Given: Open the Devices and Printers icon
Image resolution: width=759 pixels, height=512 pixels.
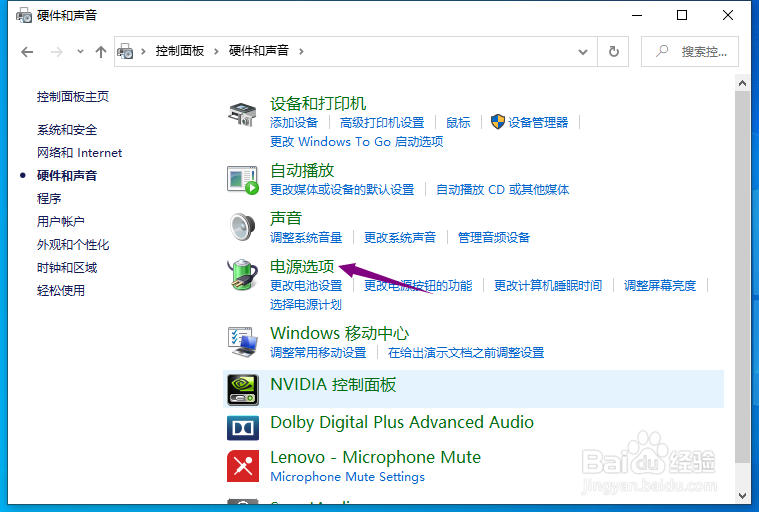Looking at the screenshot, I should pyautogui.click(x=242, y=115).
